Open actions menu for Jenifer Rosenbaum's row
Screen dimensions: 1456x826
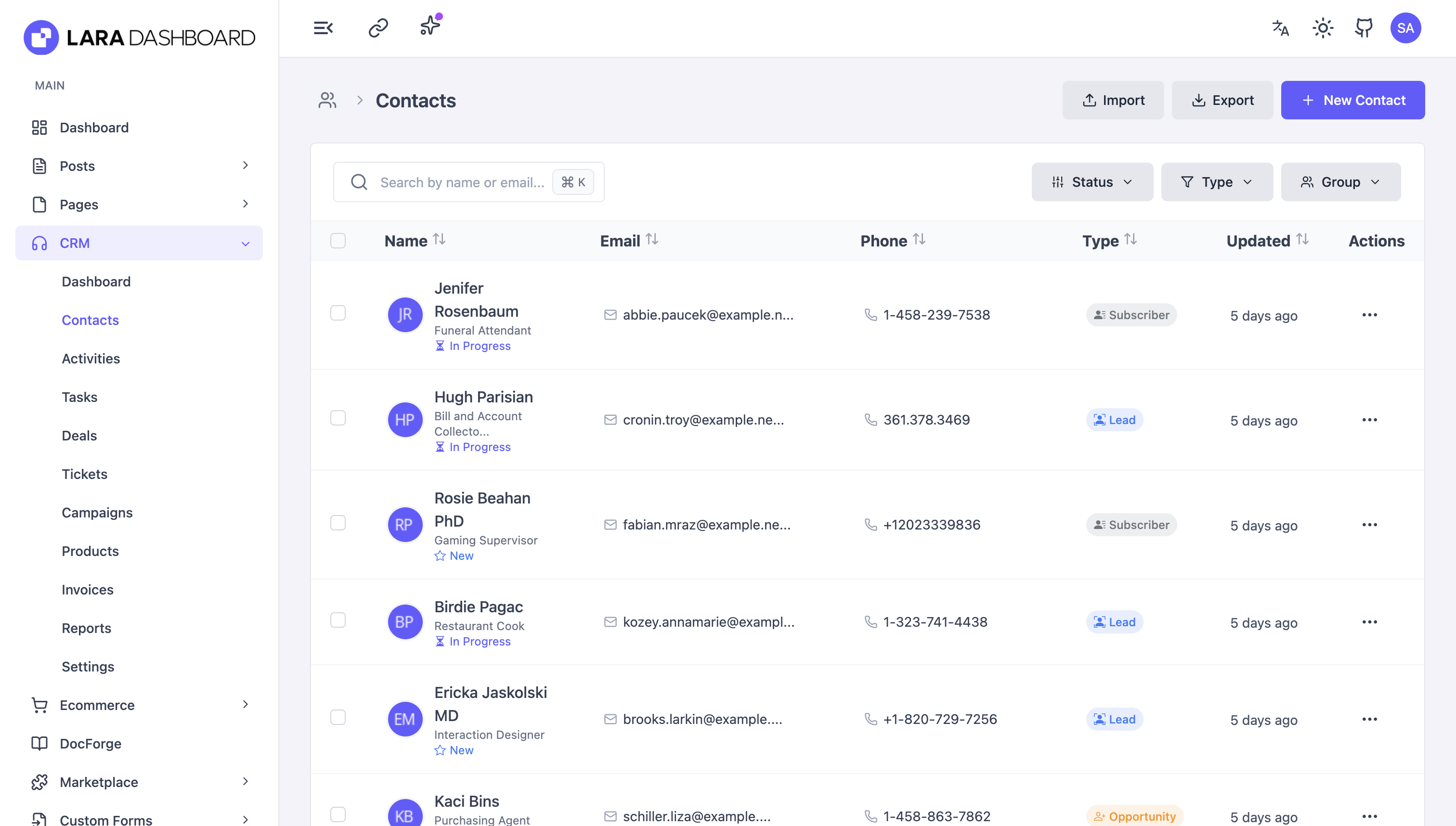click(x=1370, y=315)
